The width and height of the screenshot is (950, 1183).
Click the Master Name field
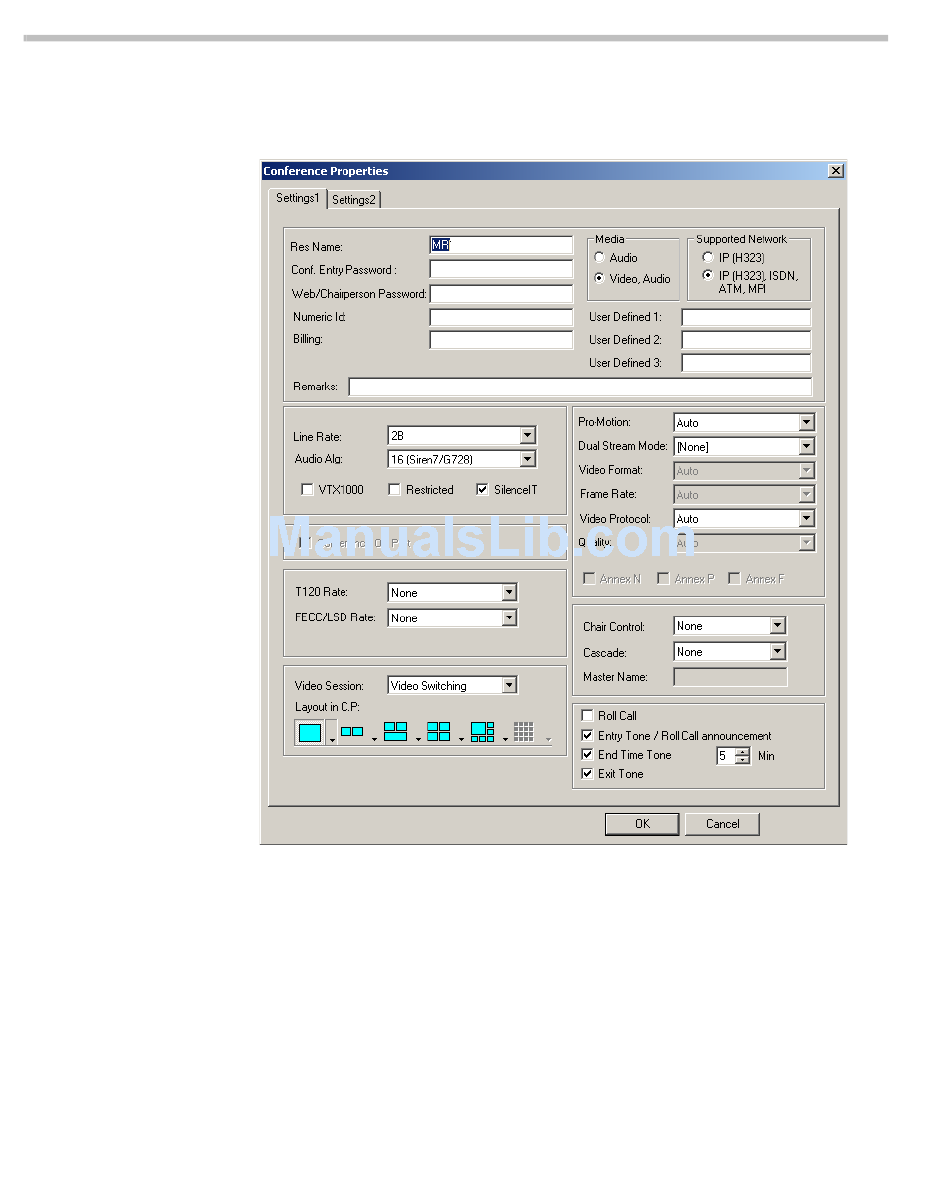pyautogui.click(x=730, y=677)
